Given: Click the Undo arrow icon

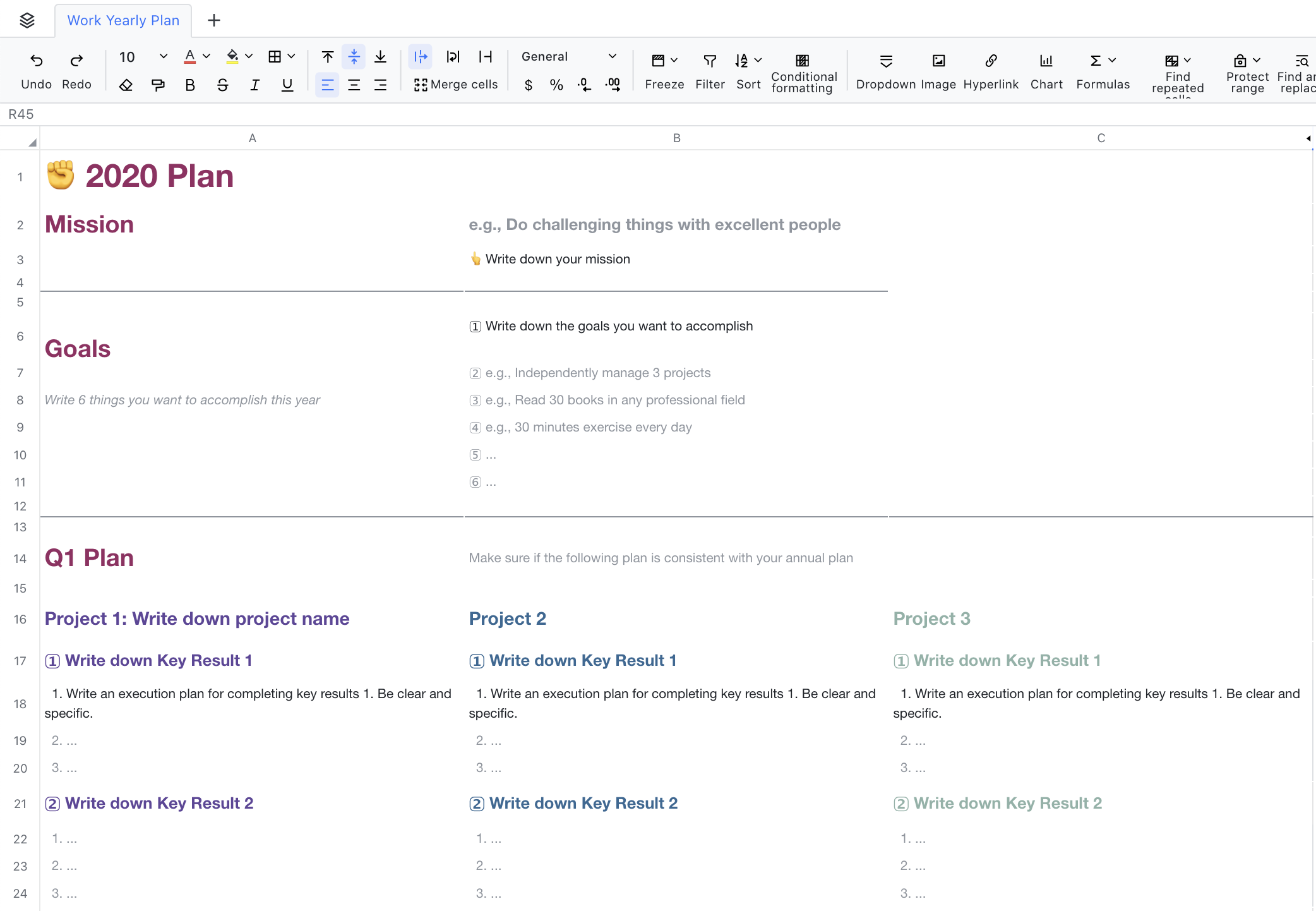Looking at the screenshot, I should 37,61.
